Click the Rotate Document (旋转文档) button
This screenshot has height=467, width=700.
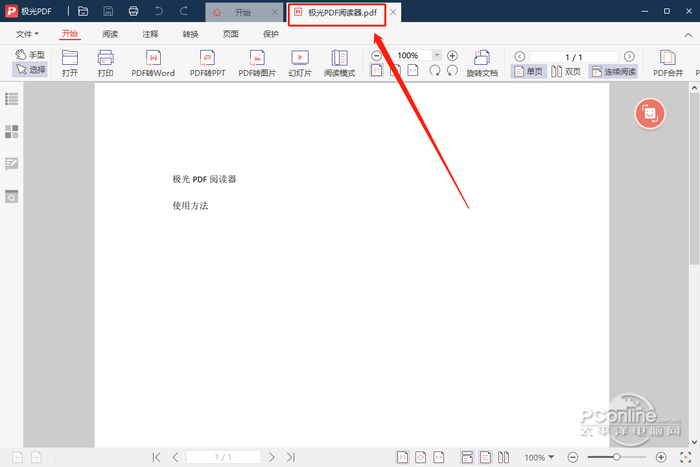pyautogui.click(x=482, y=63)
